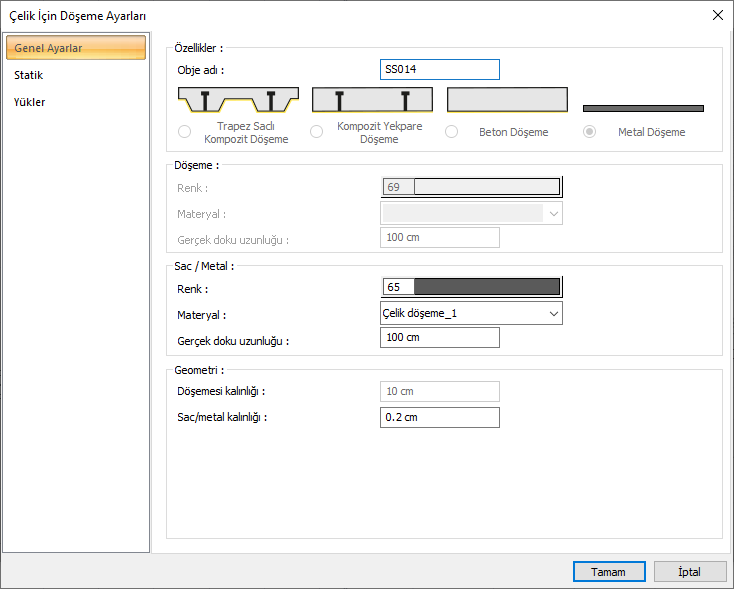Click the İptal button

pyautogui.click(x=690, y=572)
